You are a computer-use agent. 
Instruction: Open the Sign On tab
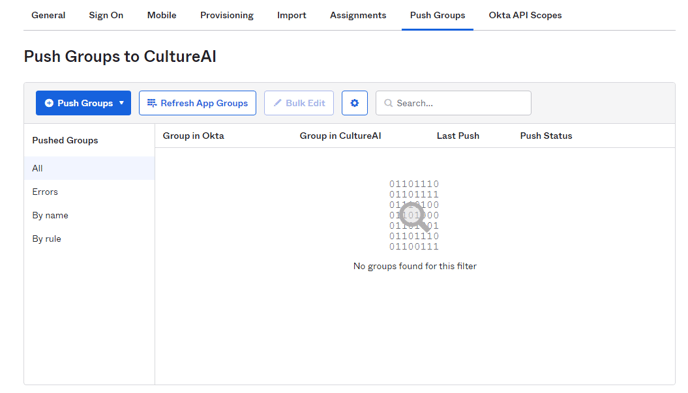pos(106,15)
